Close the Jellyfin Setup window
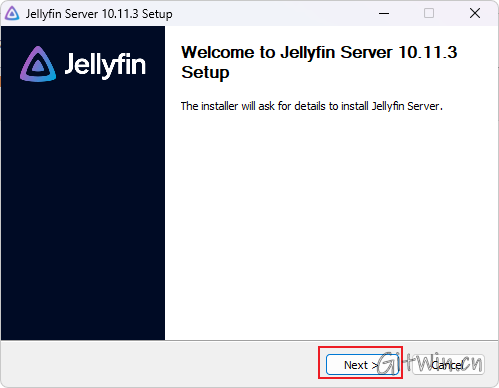 pos(475,14)
